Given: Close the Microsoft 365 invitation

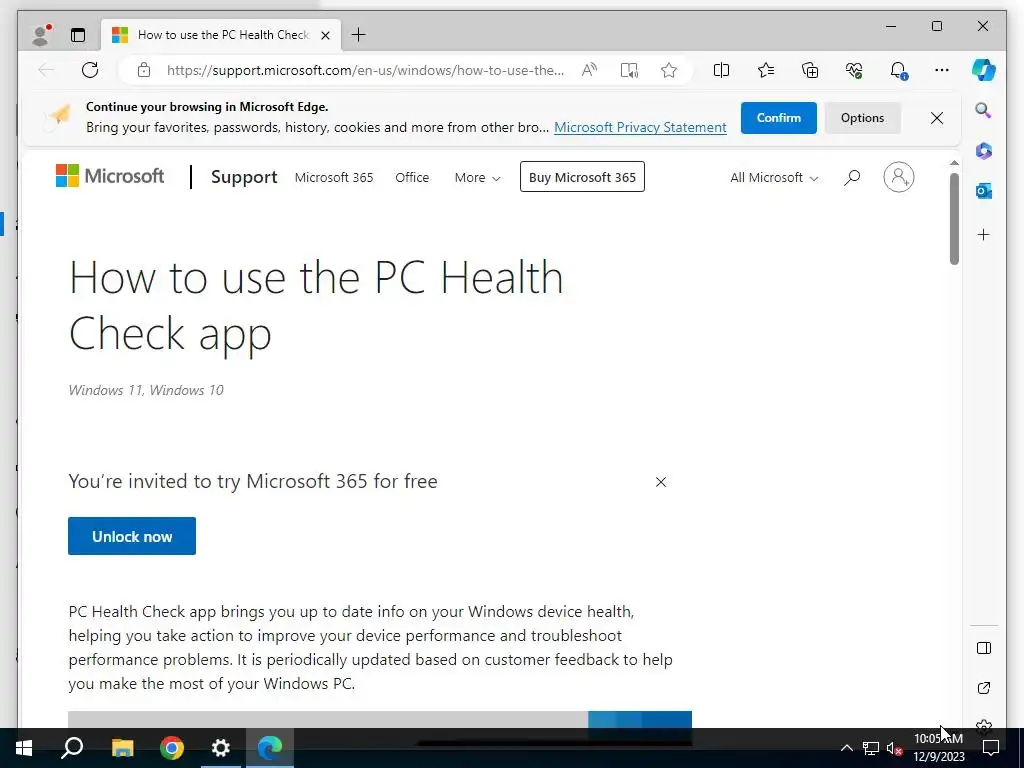Looking at the screenshot, I should pos(661,482).
